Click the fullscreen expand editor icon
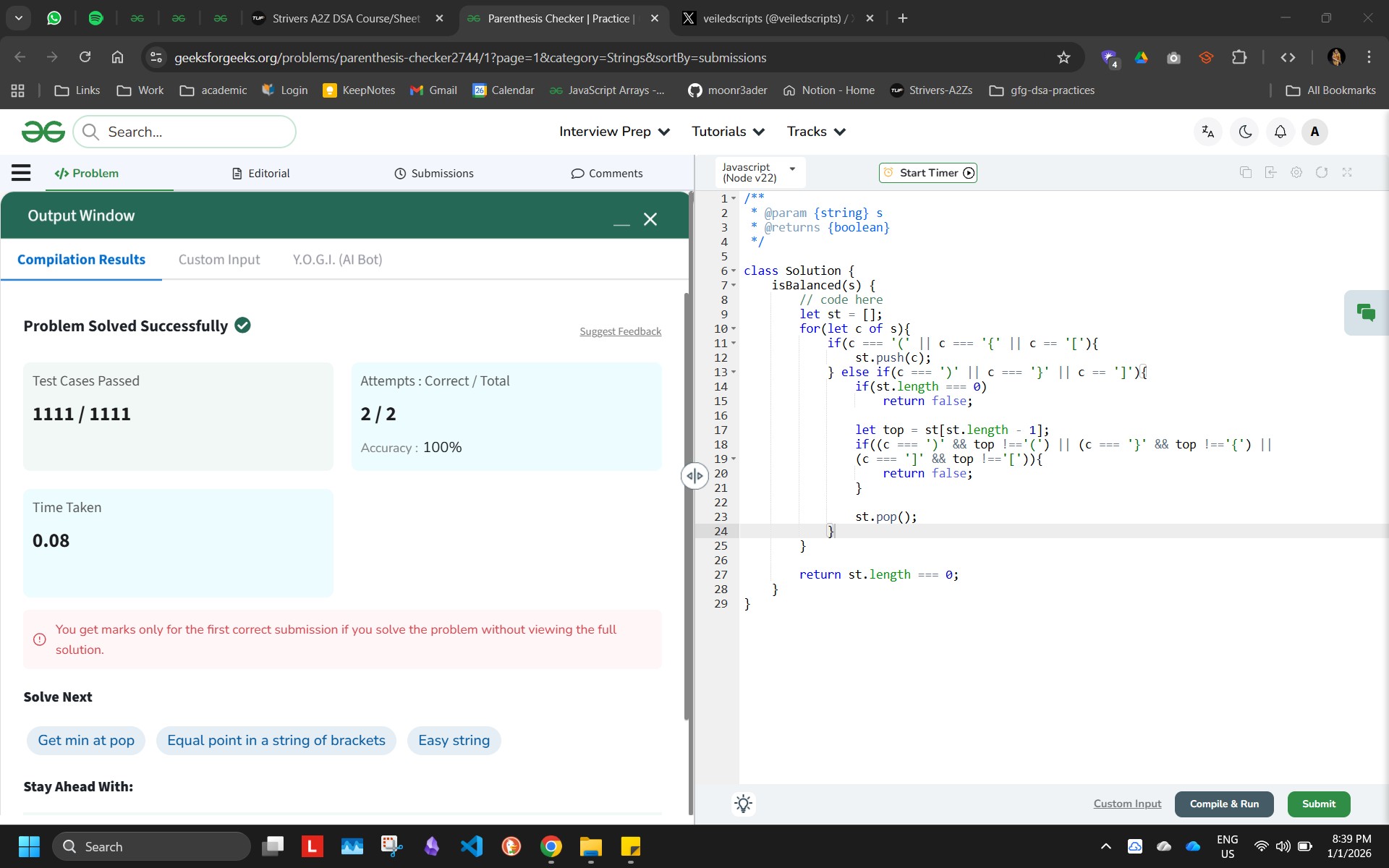This screenshot has width=1389, height=868. pos(1347,172)
